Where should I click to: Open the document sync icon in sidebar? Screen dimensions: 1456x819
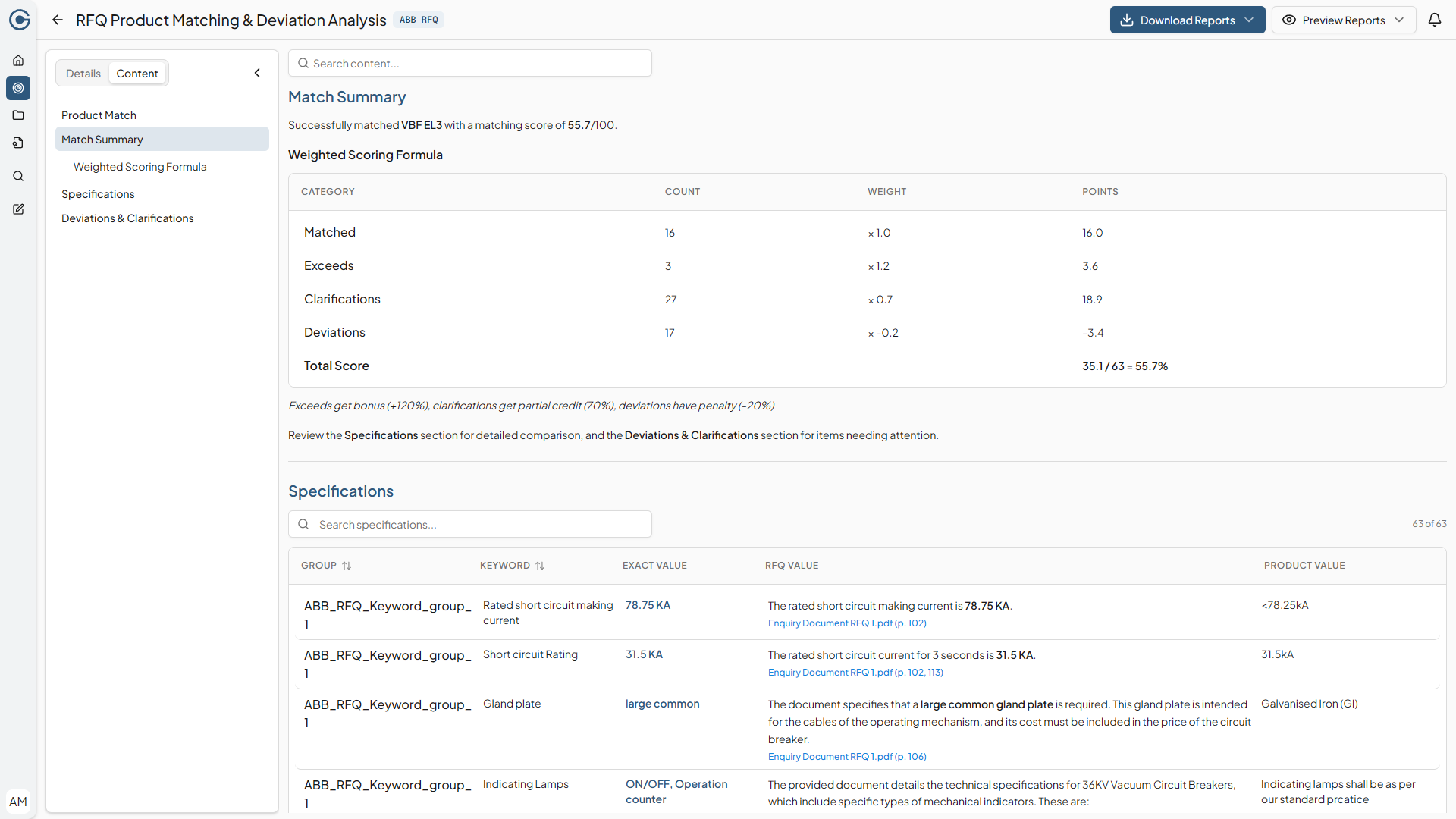pyautogui.click(x=18, y=143)
